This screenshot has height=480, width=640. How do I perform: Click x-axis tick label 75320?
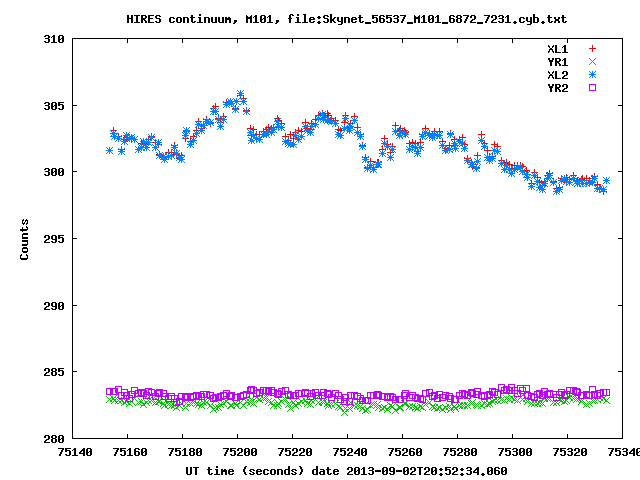tap(570, 452)
